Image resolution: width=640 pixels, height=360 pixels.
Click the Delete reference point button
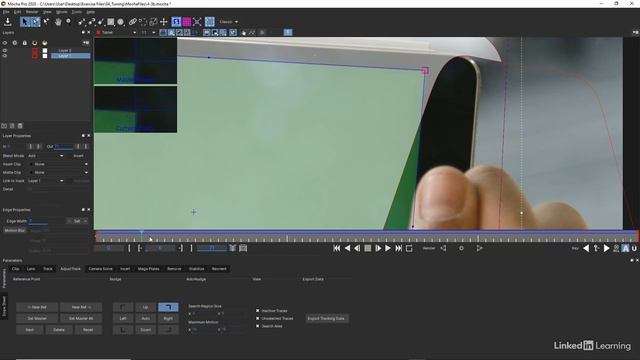pos(59,330)
